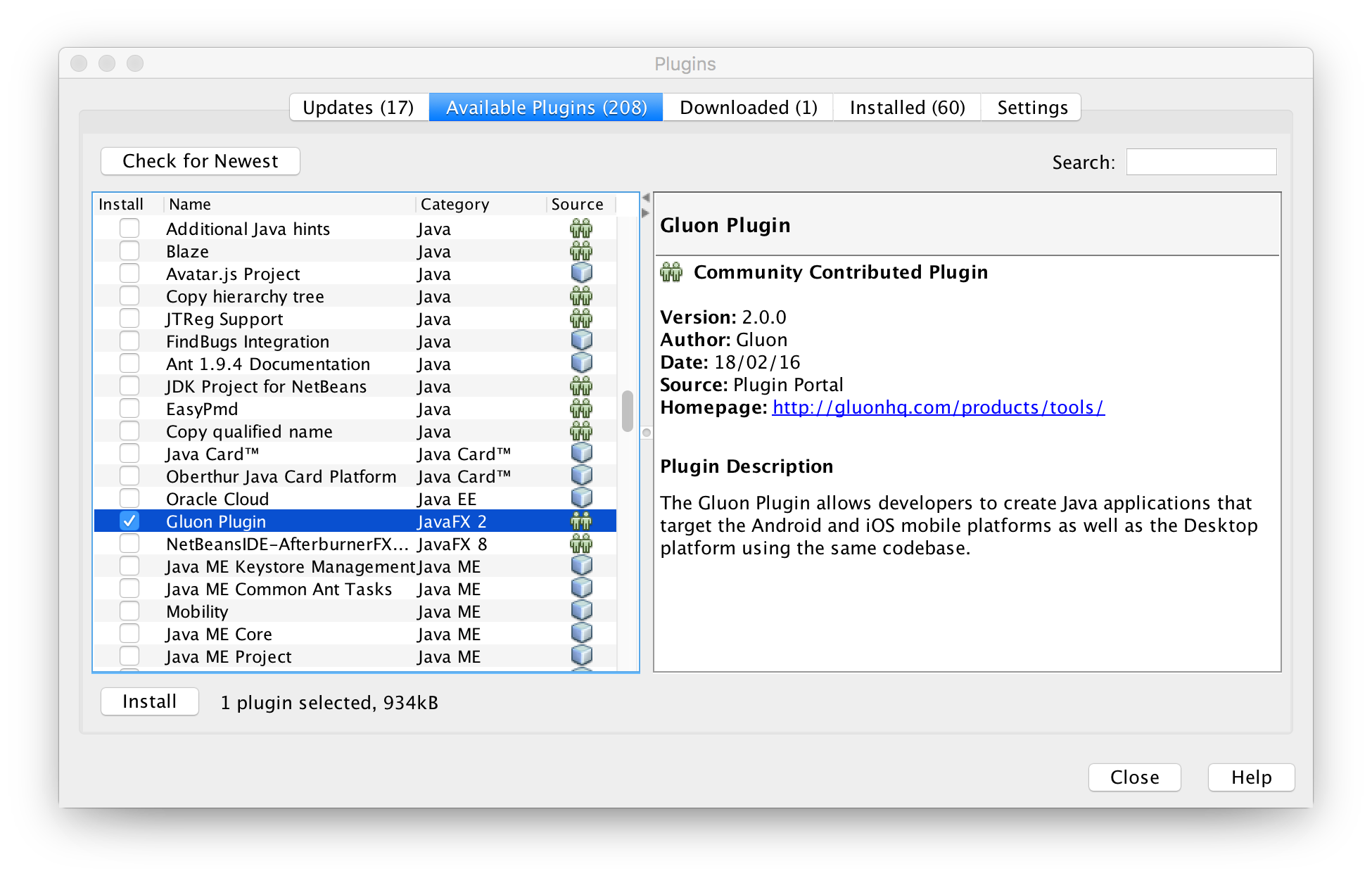
Task: Collapse the plugin list with the left arrow
Action: click(x=646, y=198)
